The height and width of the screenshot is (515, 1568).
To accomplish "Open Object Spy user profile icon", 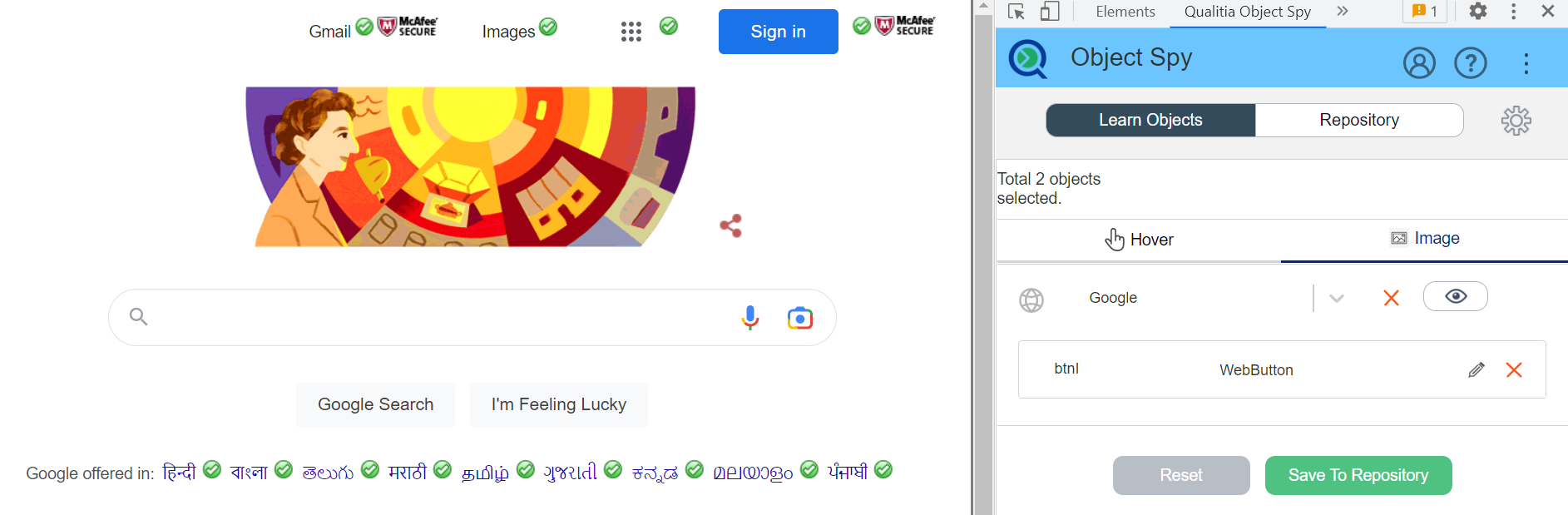I will (1419, 62).
